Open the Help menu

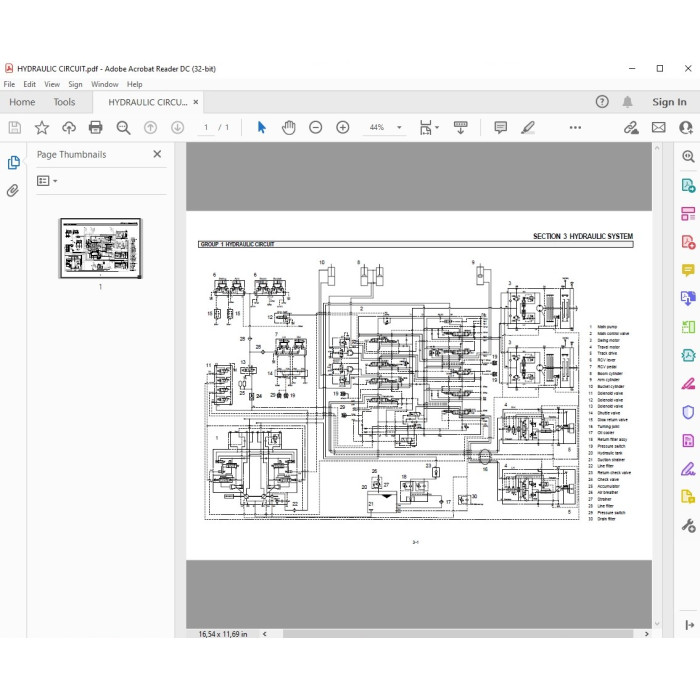134,84
